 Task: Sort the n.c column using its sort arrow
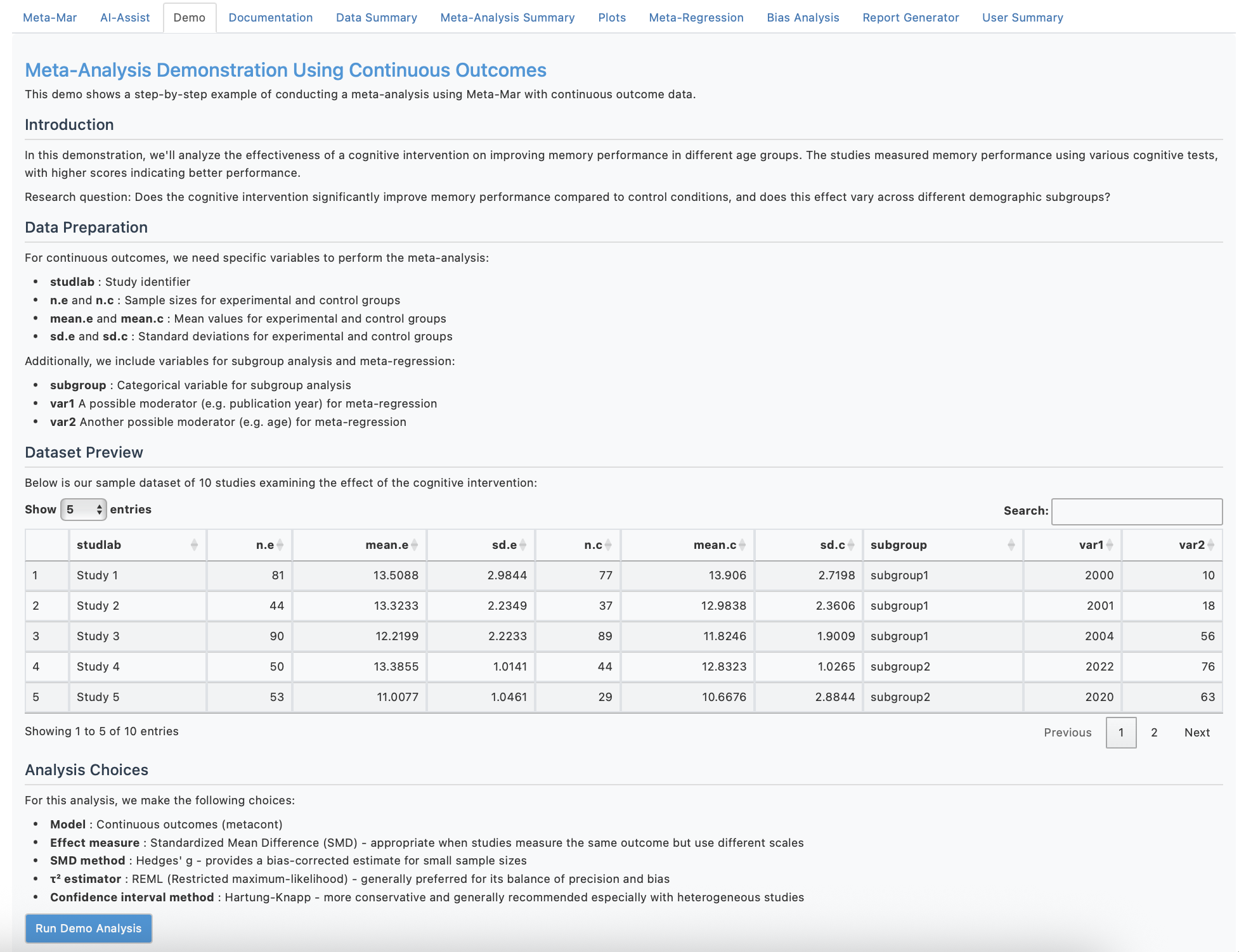point(608,544)
